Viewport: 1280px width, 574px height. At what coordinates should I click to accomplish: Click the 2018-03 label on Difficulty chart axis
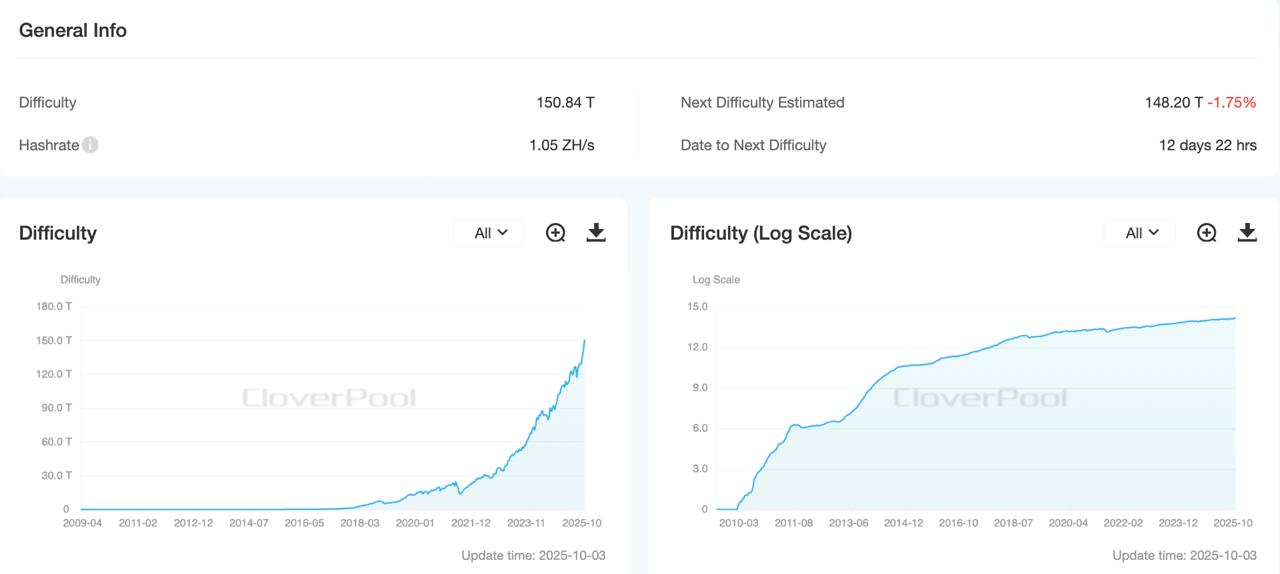pos(359,523)
